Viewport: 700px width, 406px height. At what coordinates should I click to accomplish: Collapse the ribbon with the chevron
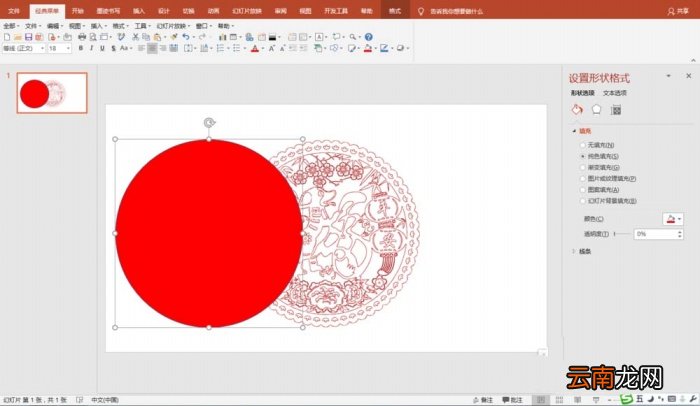[x=693, y=60]
